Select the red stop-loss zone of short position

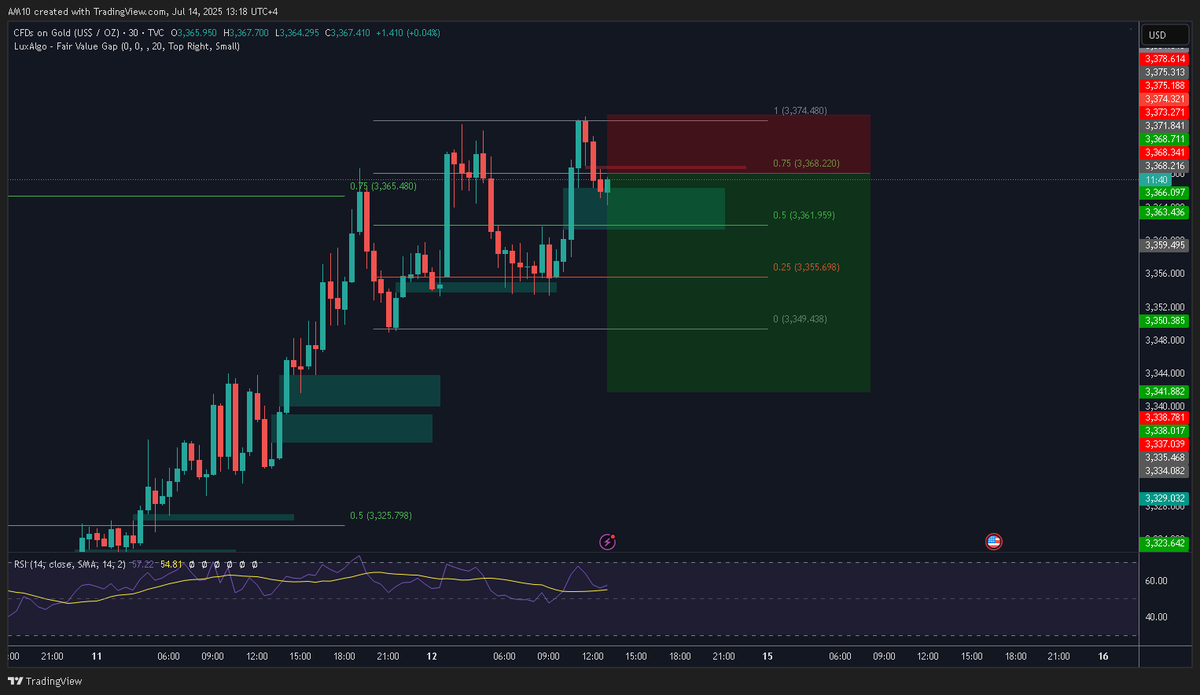[x=738, y=144]
